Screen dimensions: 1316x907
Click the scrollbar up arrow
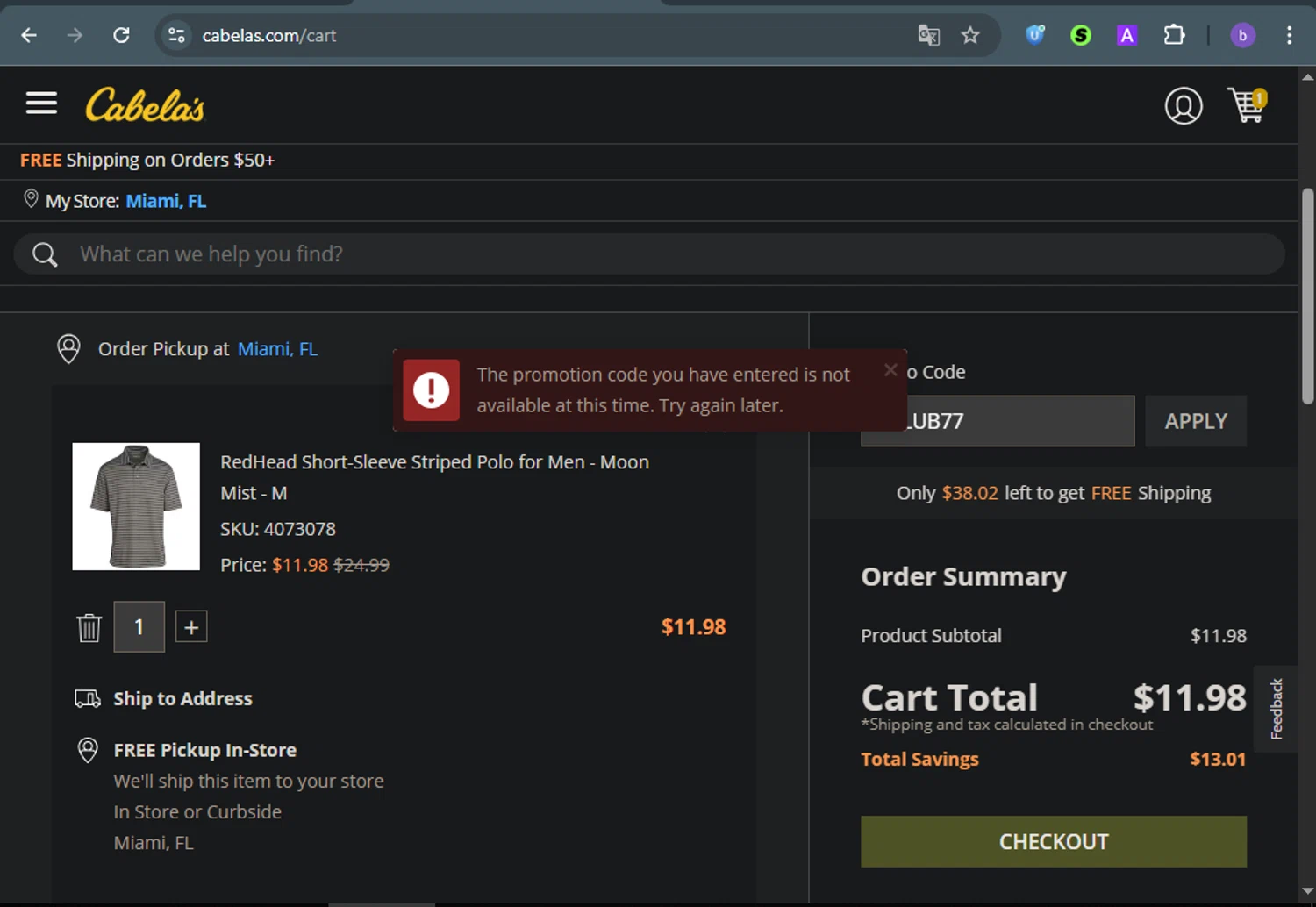pyautogui.click(x=1308, y=77)
